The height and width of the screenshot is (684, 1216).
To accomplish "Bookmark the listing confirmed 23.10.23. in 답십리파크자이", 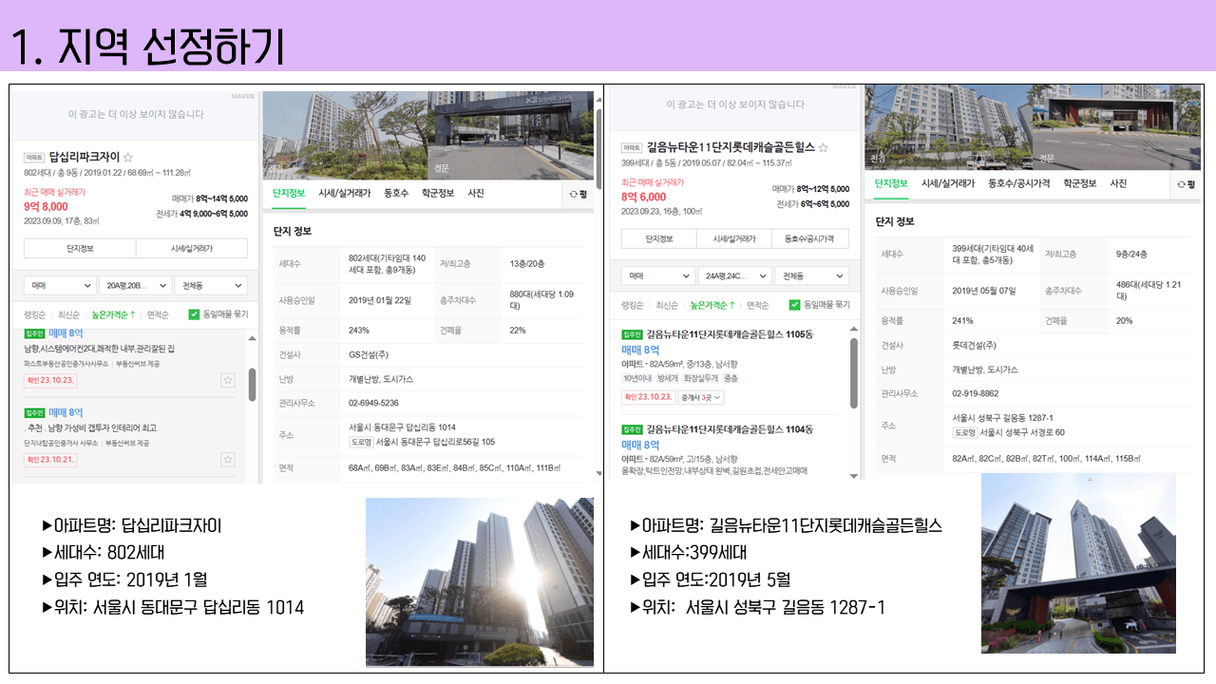I will pyautogui.click(x=227, y=380).
